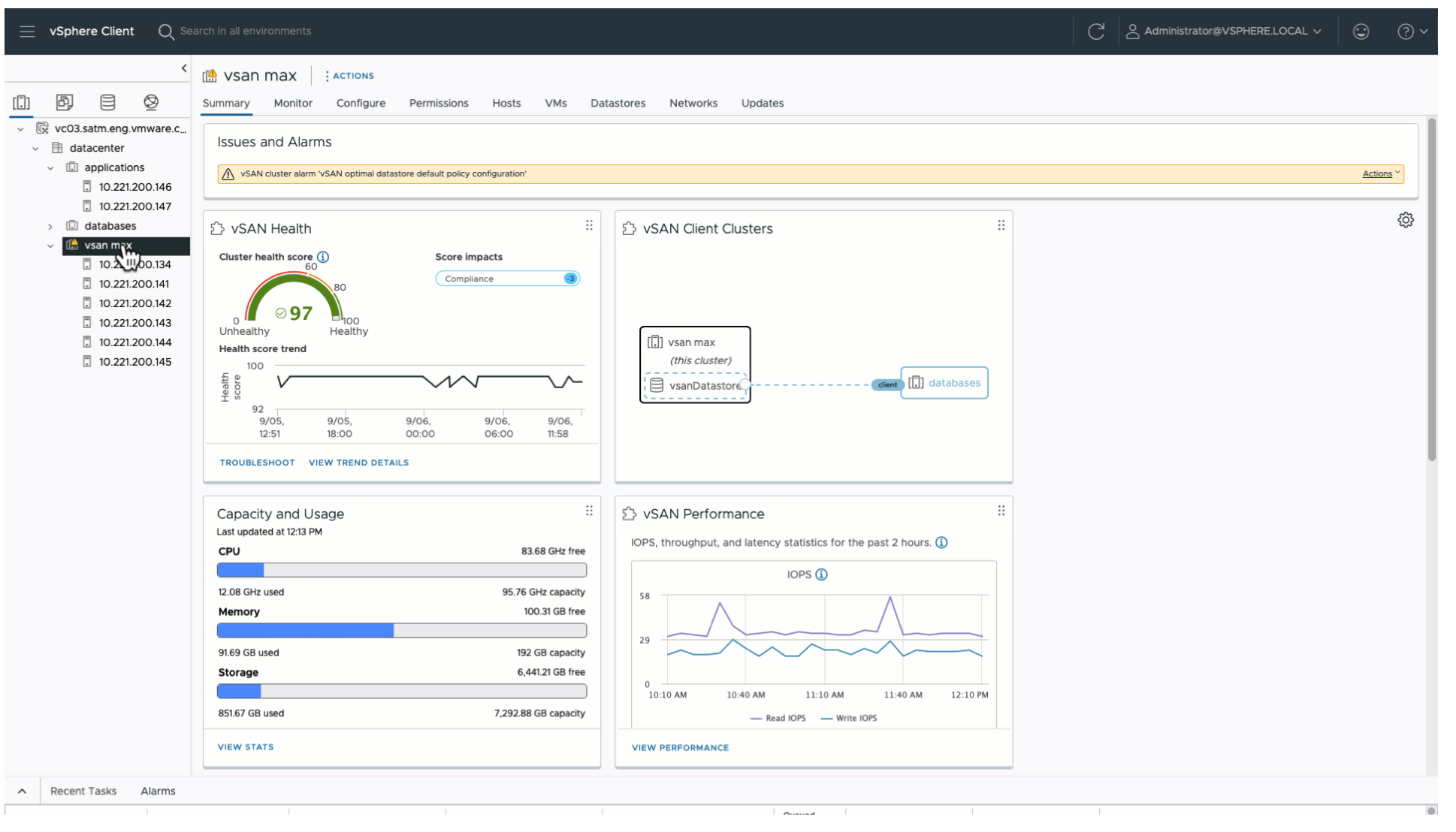Click VIEW PERFORMANCE link
Viewport: 1456px width, 832px height.
pos(680,748)
